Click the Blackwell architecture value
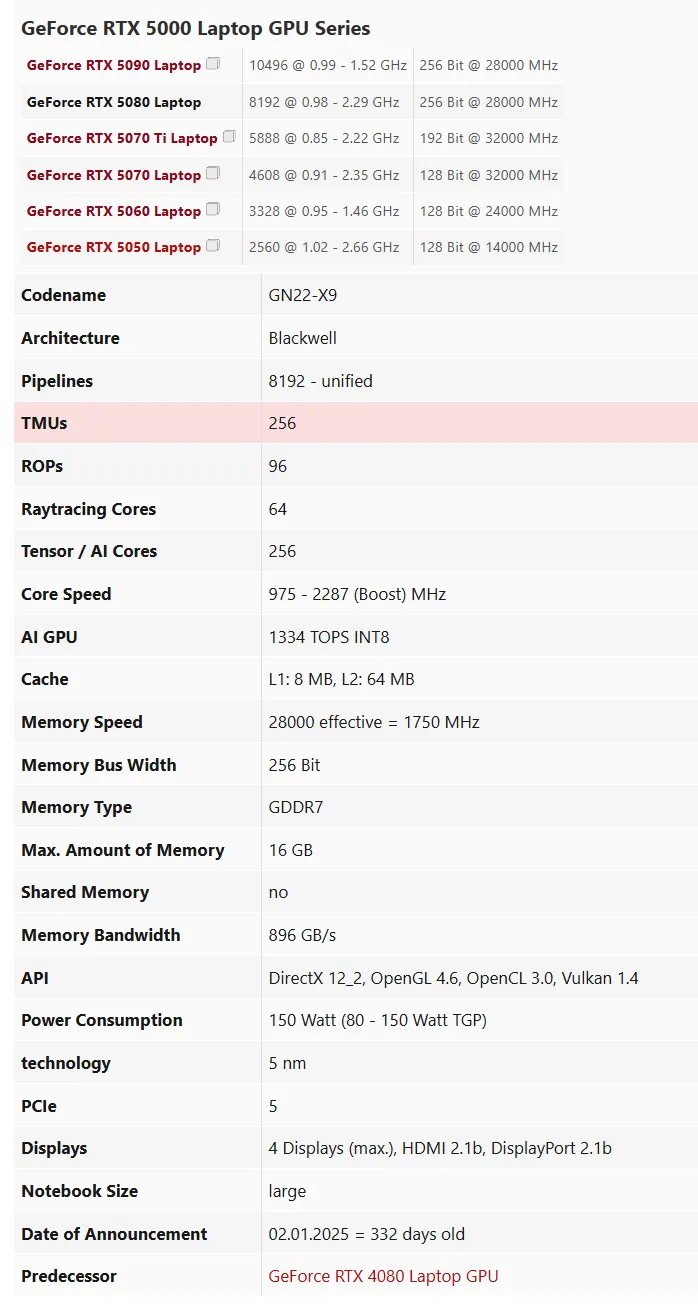 pyautogui.click(x=296, y=338)
